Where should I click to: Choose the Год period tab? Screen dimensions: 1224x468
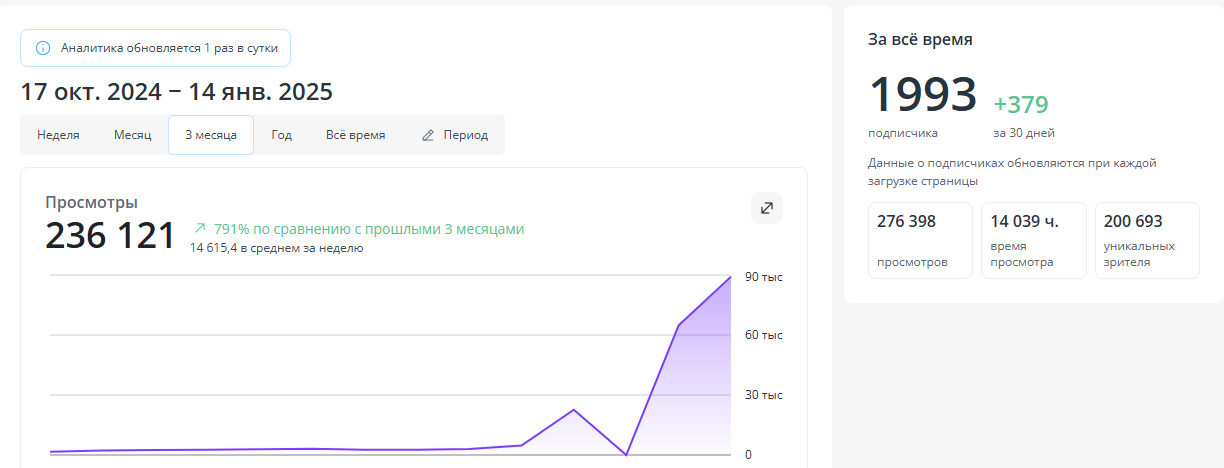281,135
